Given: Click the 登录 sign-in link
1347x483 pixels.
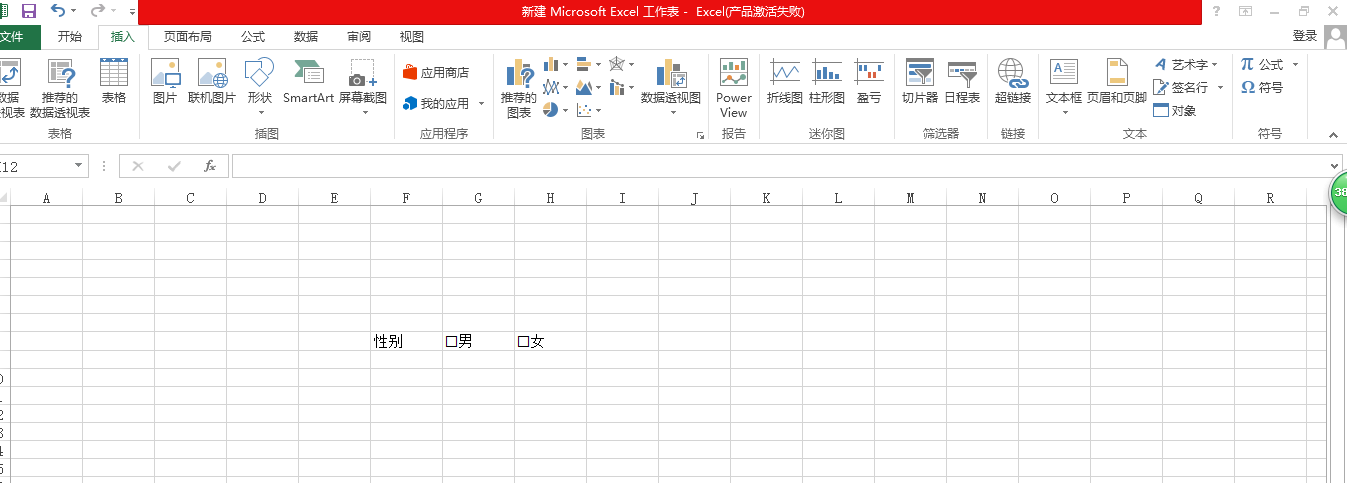Looking at the screenshot, I should pos(1304,36).
